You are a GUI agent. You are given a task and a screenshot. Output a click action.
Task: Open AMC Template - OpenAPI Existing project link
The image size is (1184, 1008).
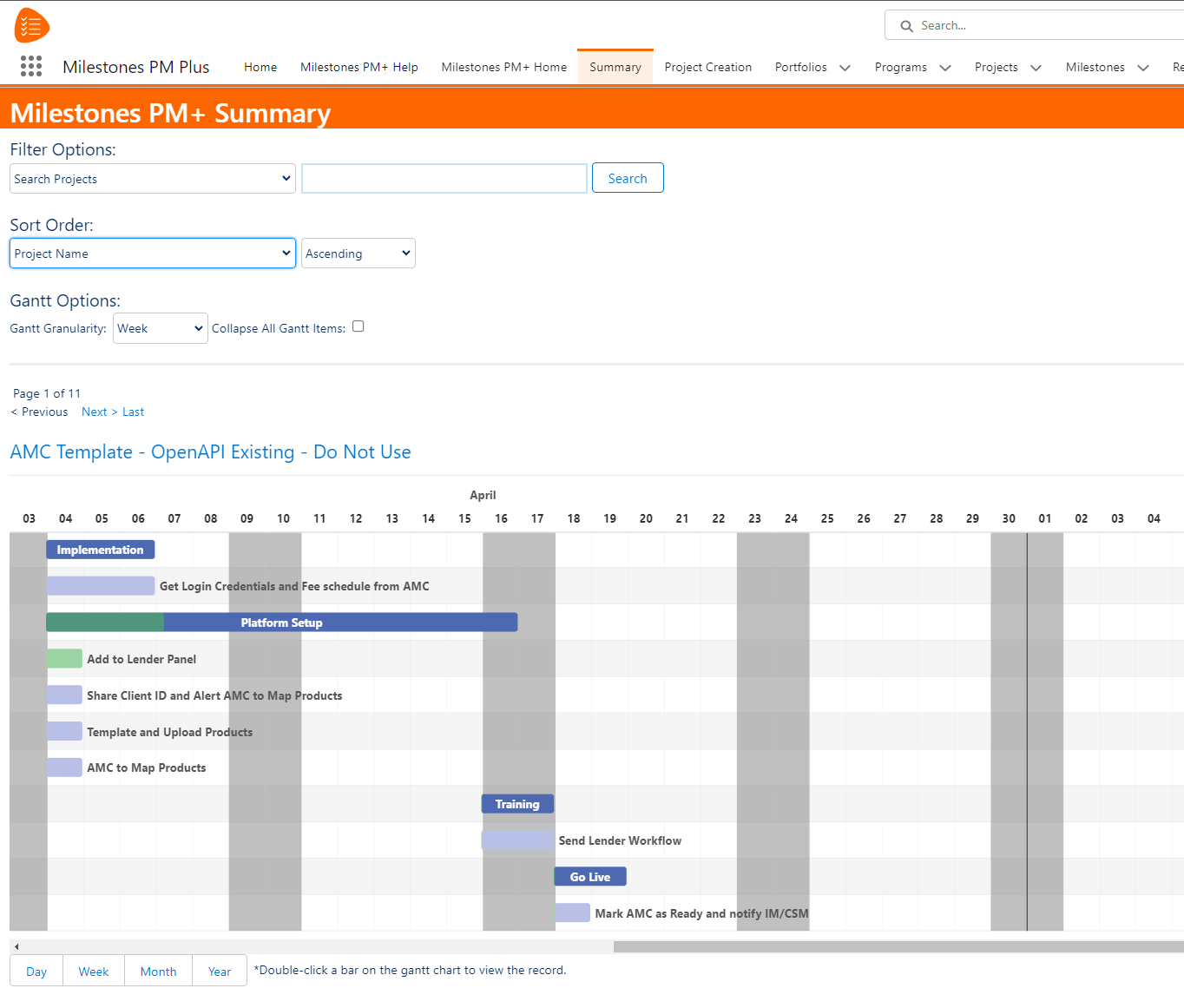tap(211, 451)
